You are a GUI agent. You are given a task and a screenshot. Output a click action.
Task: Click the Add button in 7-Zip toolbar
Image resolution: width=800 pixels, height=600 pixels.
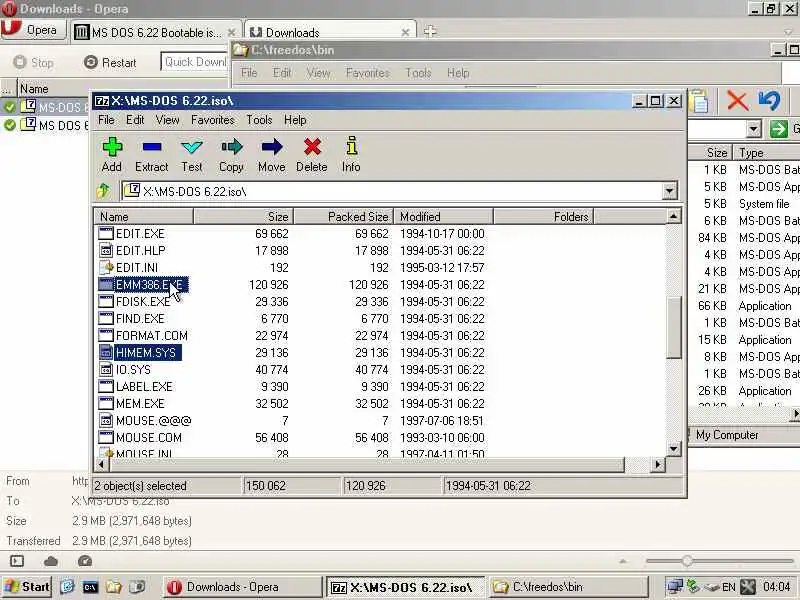112,155
